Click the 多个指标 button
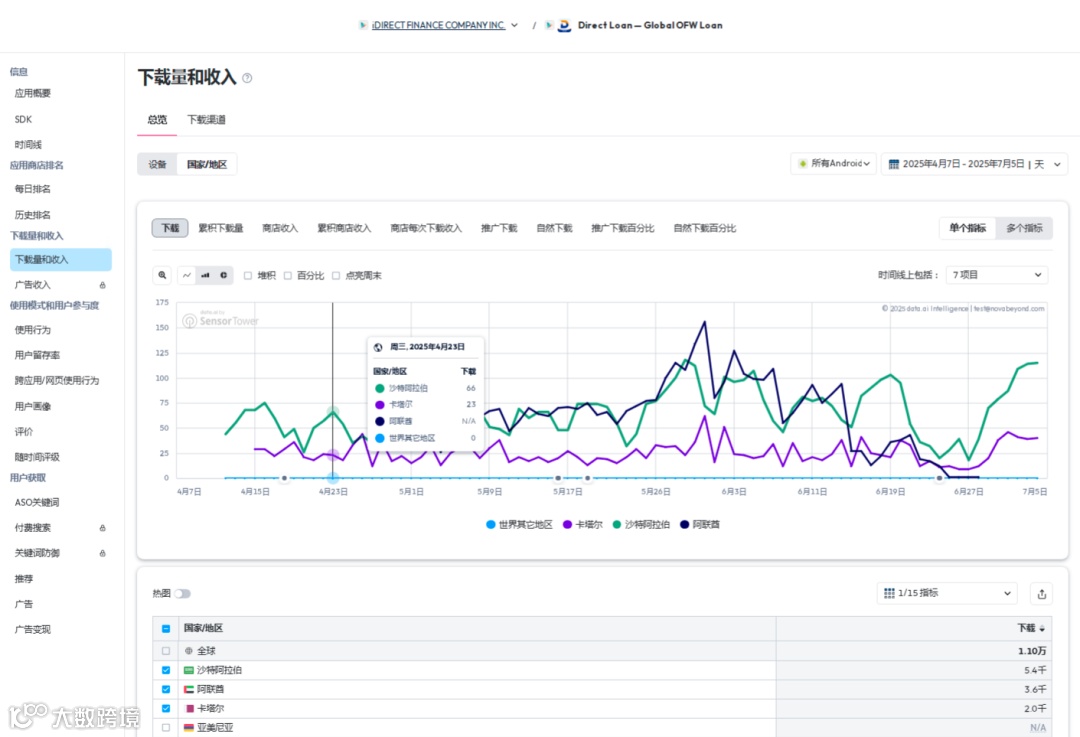 (1024, 228)
